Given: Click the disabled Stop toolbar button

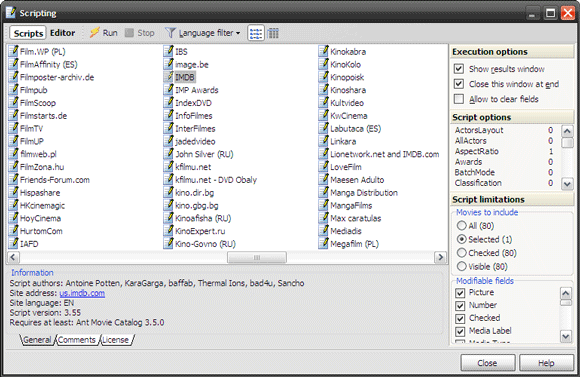Looking at the screenshot, I should (139, 33).
